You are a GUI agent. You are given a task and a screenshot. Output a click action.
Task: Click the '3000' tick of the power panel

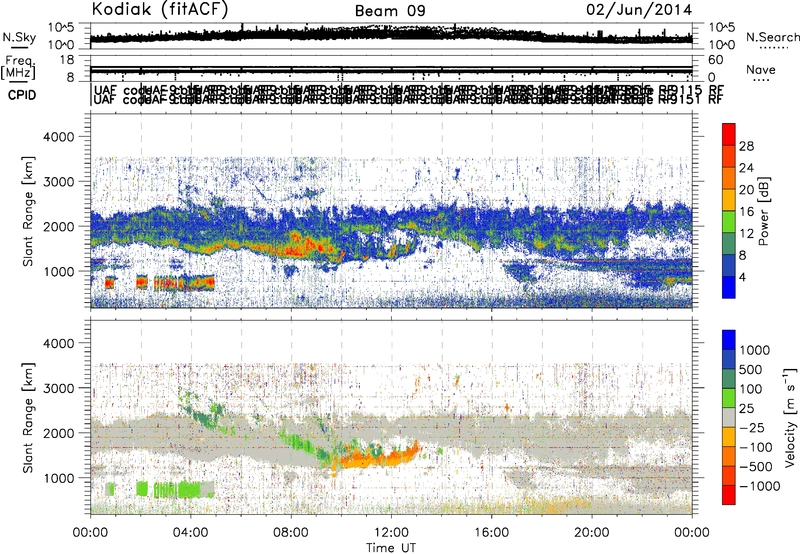(x=58, y=182)
